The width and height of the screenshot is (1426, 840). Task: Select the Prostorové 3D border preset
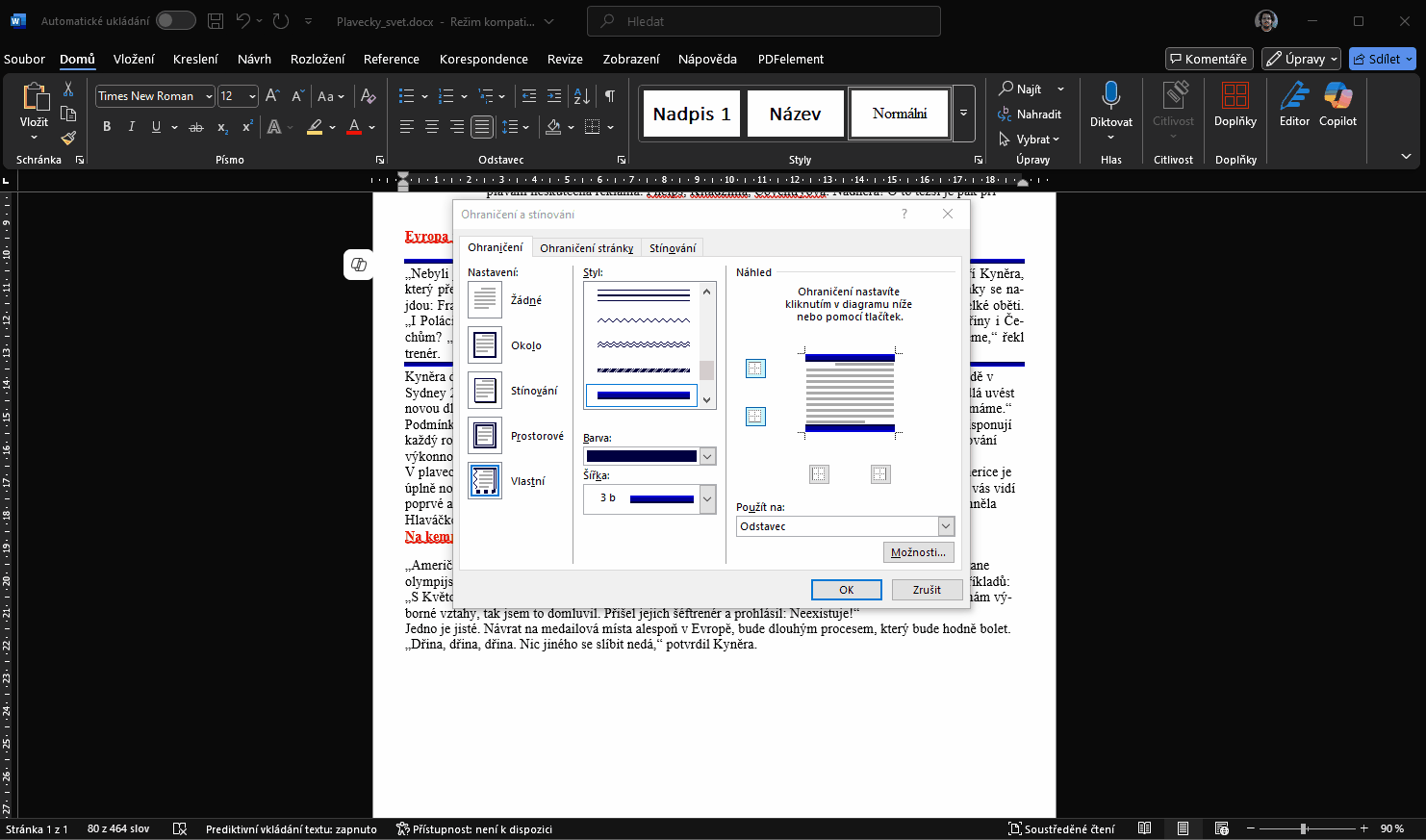pos(485,436)
